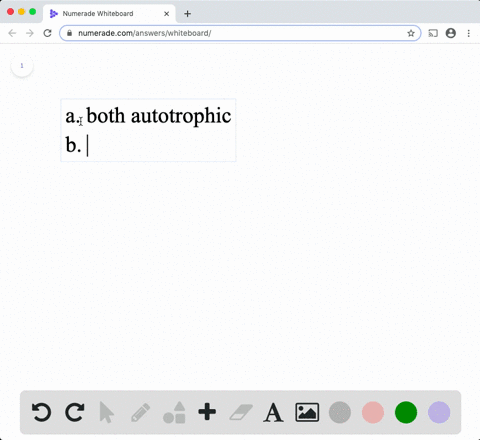The width and height of the screenshot is (480, 440).
Task: Choose the green color swatch
Action: tap(406, 412)
